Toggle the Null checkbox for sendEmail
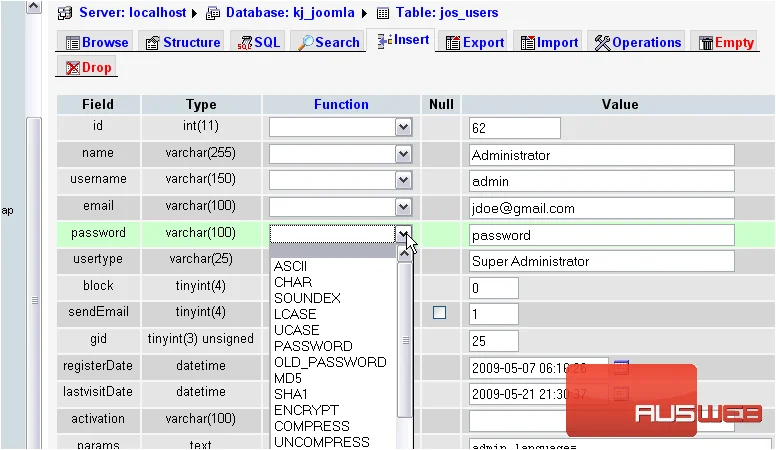 click(x=439, y=312)
